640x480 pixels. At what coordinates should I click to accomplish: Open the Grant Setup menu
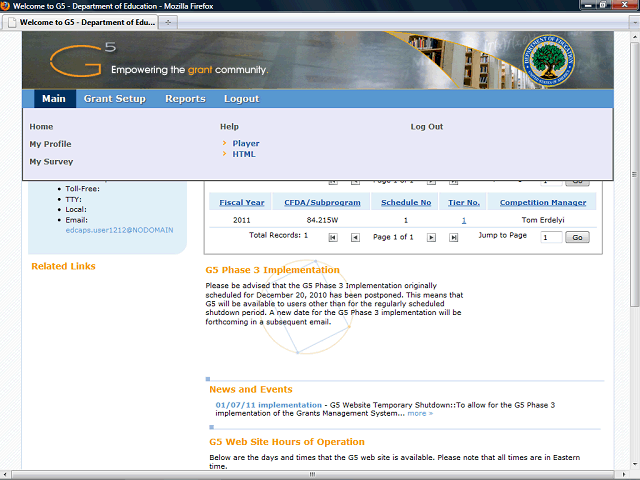[114, 99]
